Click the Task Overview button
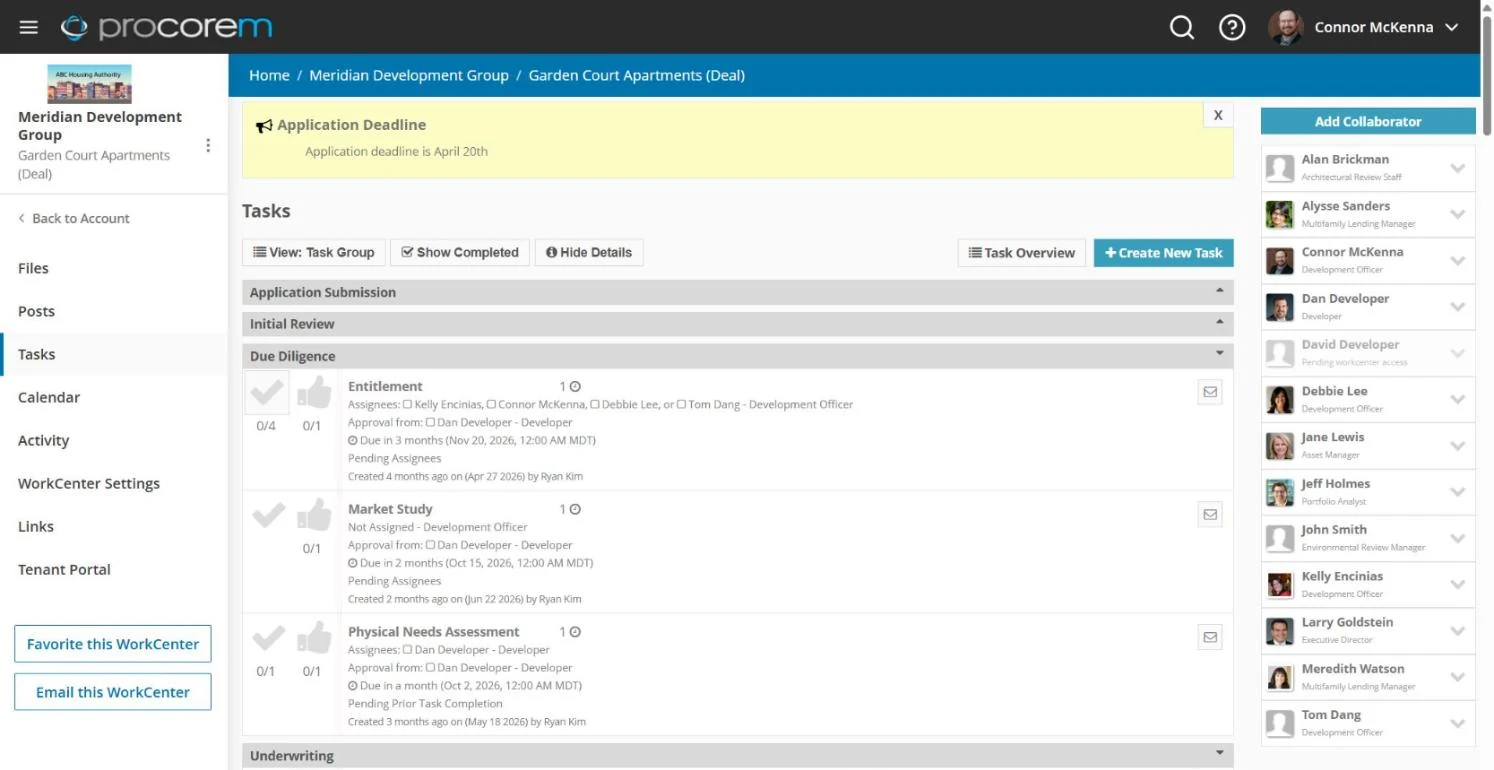Viewport: 1494px width, 770px height. [1022, 253]
